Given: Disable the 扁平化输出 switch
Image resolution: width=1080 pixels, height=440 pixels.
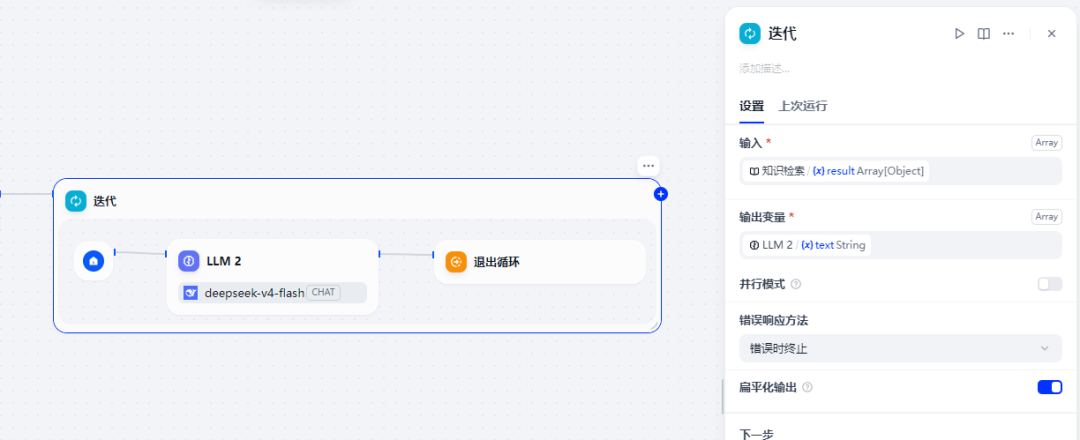Looking at the screenshot, I should [1050, 387].
